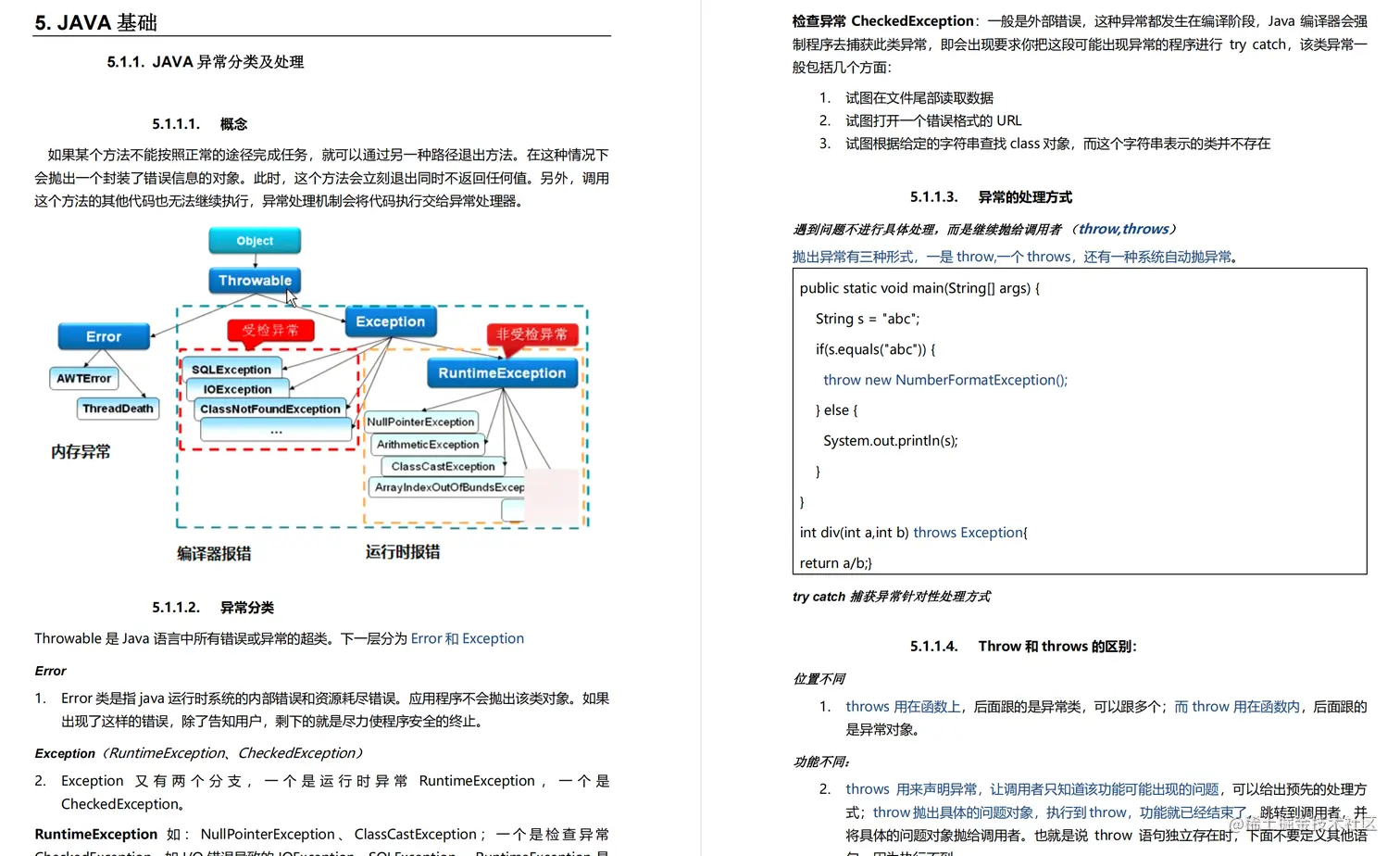Select the heading '5.1.1. JAVA 异常分类及处理'
The image size is (1400, 856).
click(205, 62)
